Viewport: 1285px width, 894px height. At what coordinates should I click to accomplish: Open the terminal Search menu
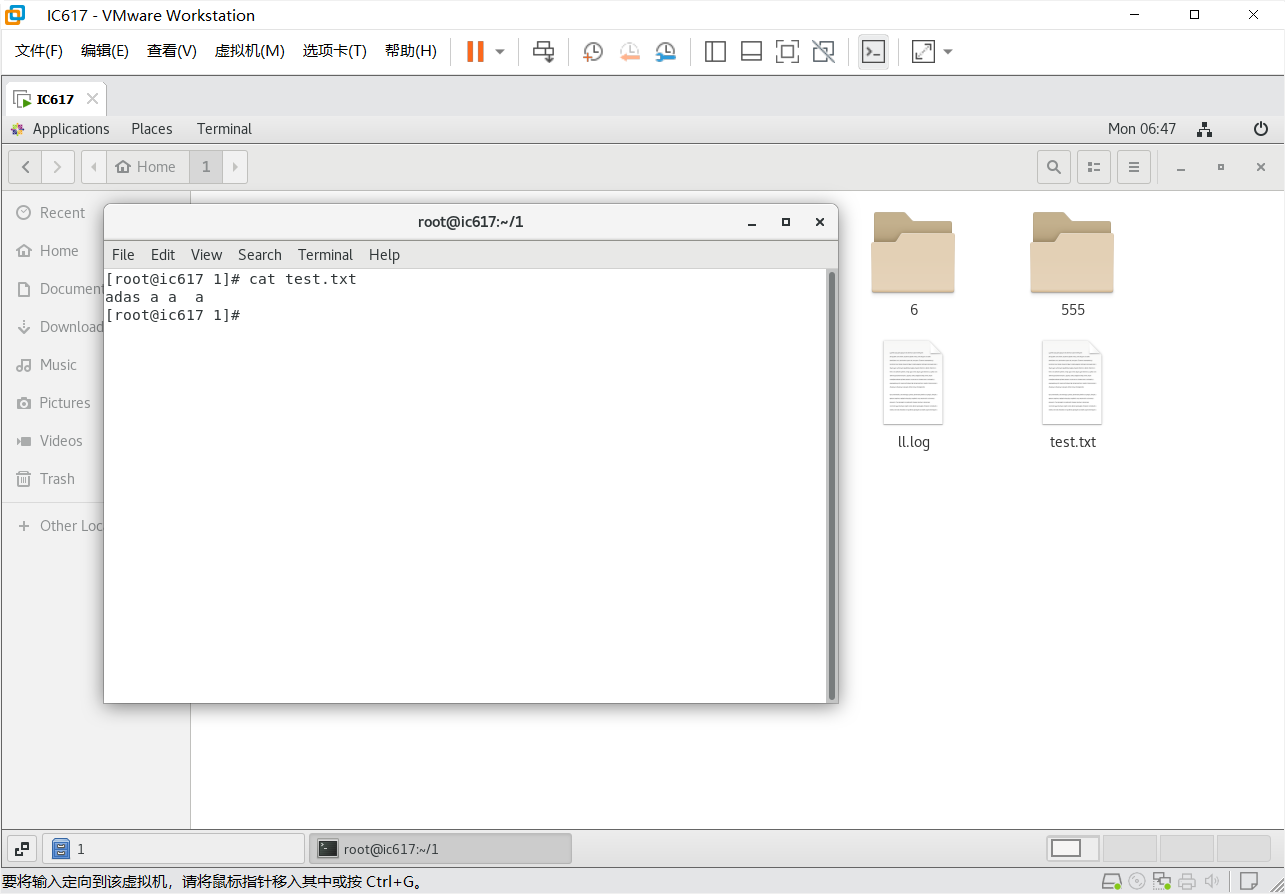point(260,255)
